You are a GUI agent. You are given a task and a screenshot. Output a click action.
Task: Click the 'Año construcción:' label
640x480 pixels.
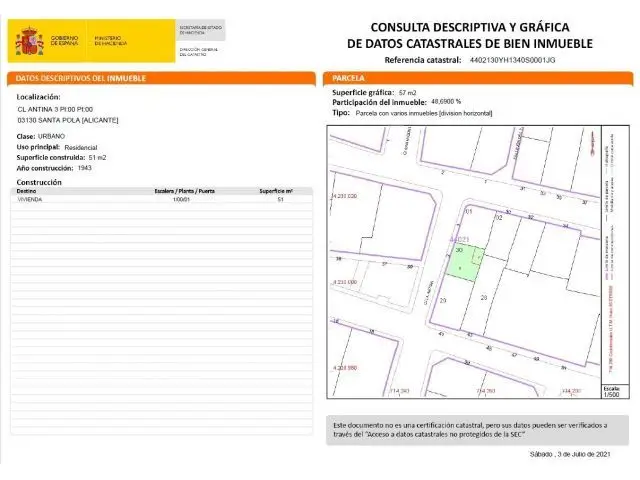[x=45, y=168]
